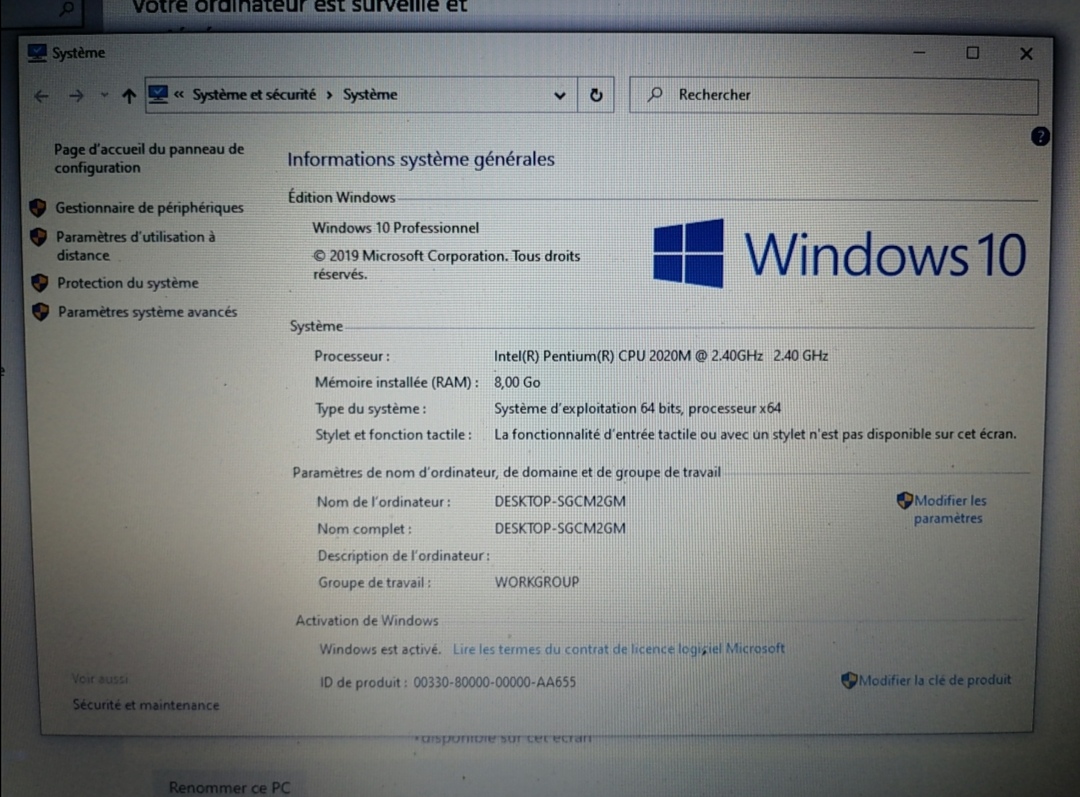This screenshot has width=1080, height=797.
Task: Click shield icon beside Gestionnaire de périphériques
Action: click(38, 207)
